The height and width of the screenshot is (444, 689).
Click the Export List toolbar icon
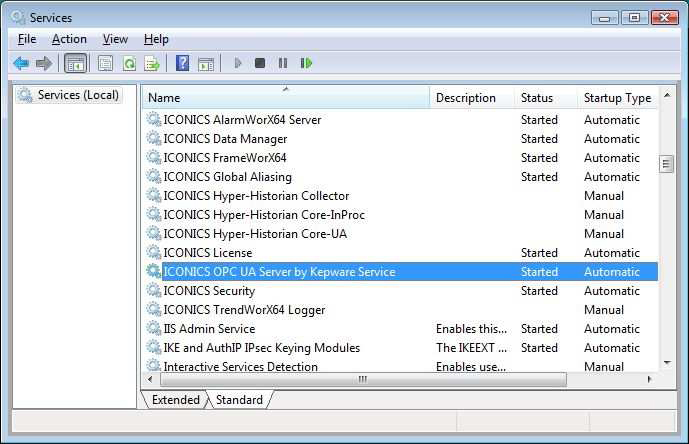tap(152, 63)
